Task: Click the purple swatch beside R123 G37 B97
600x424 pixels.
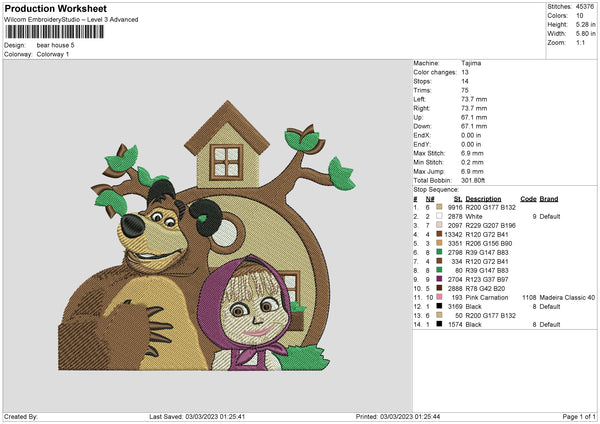Action: [439, 279]
